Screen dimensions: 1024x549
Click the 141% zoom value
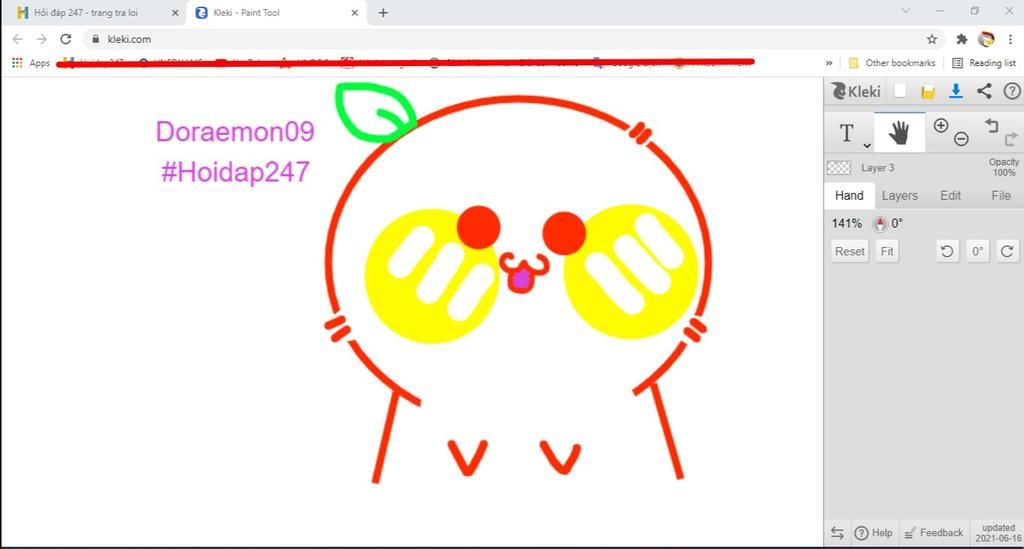846,223
